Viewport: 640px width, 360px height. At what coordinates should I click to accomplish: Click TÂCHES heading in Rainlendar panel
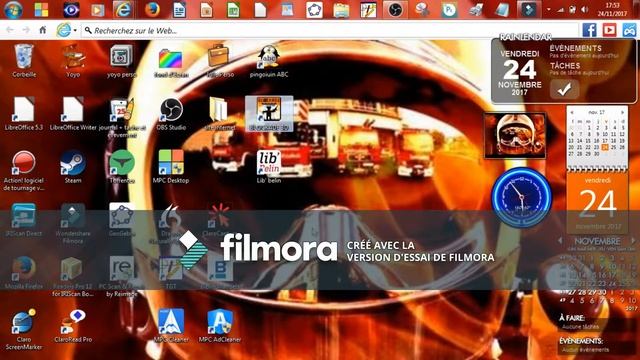(565, 66)
